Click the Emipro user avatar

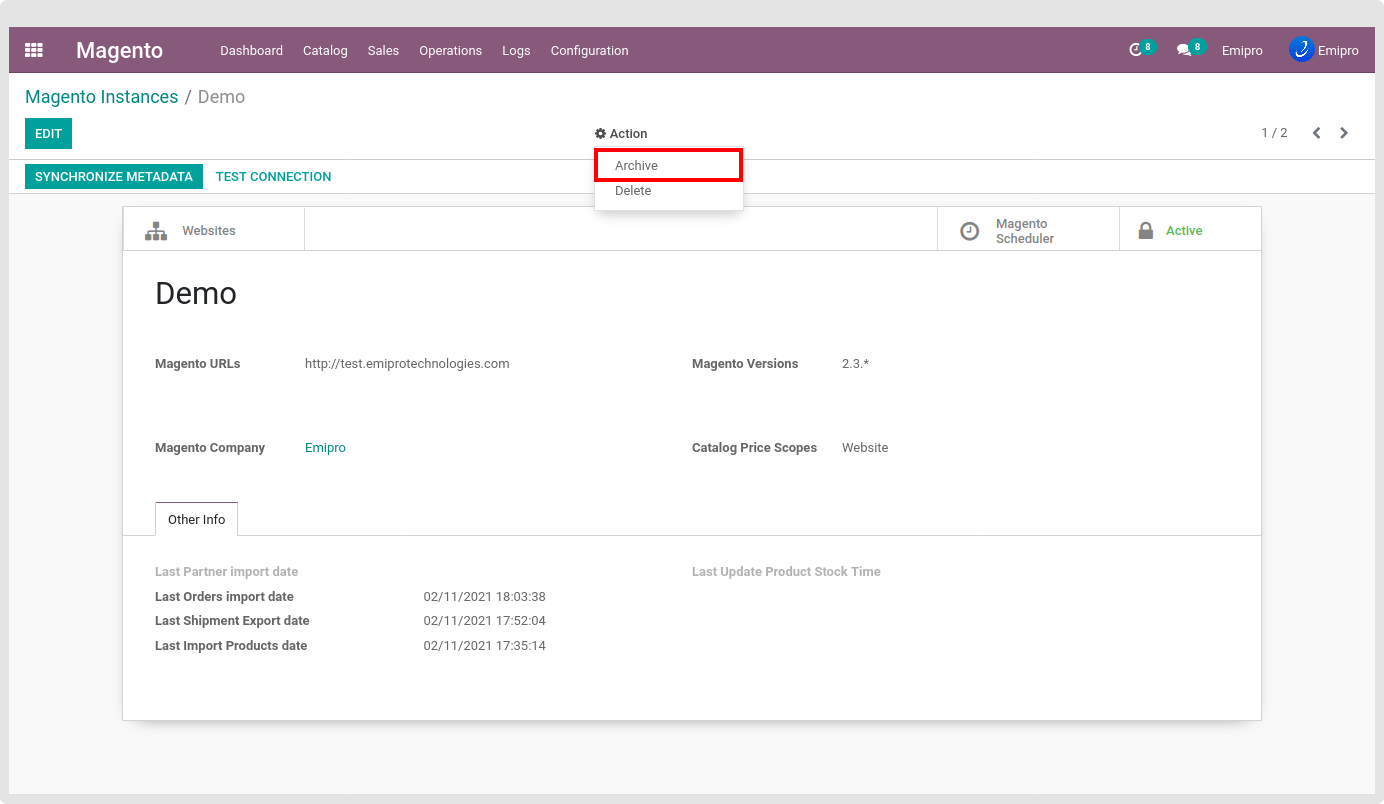coord(1301,49)
